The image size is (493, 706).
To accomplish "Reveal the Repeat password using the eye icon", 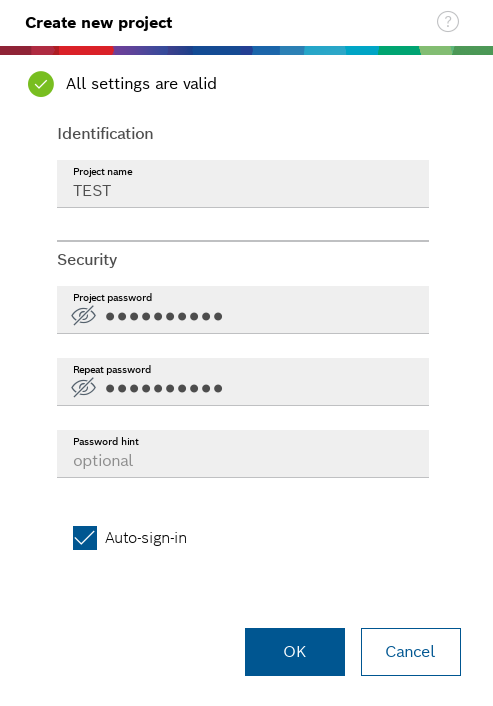I will coord(84,388).
